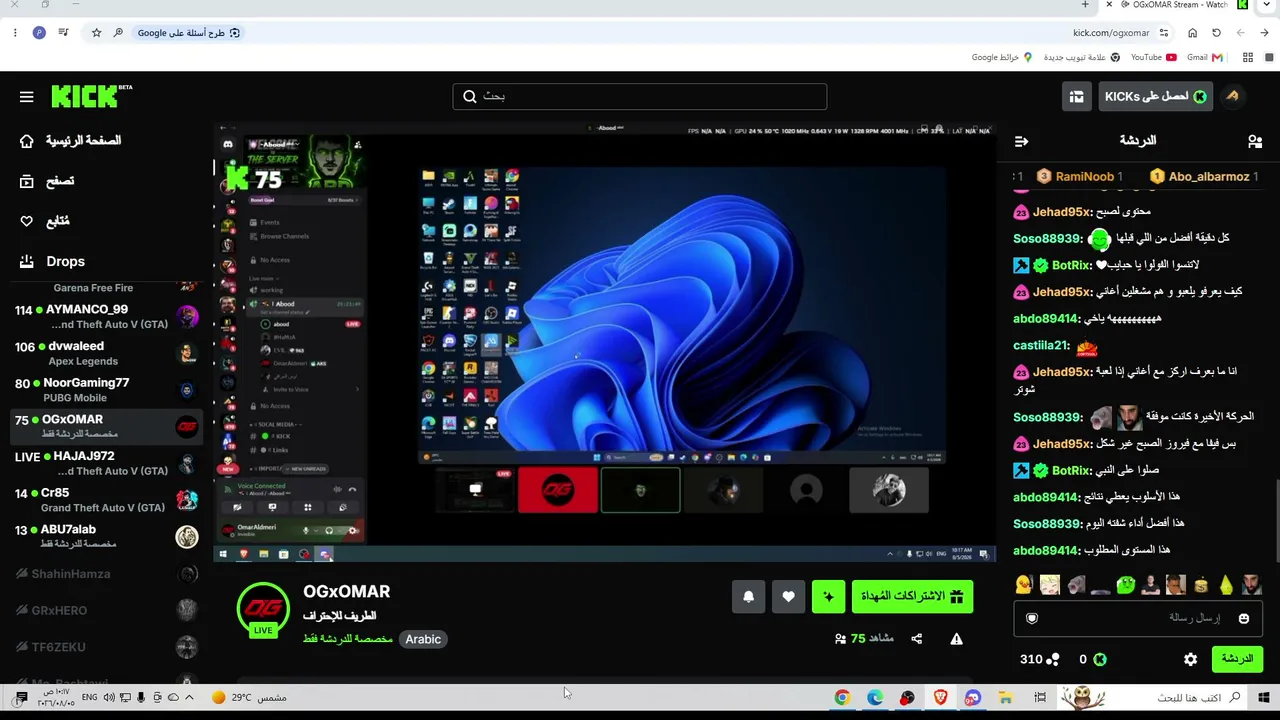Open HAJAJ972 live channel in sidebar
This screenshot has height=720, width=1280.
(106, 463)
